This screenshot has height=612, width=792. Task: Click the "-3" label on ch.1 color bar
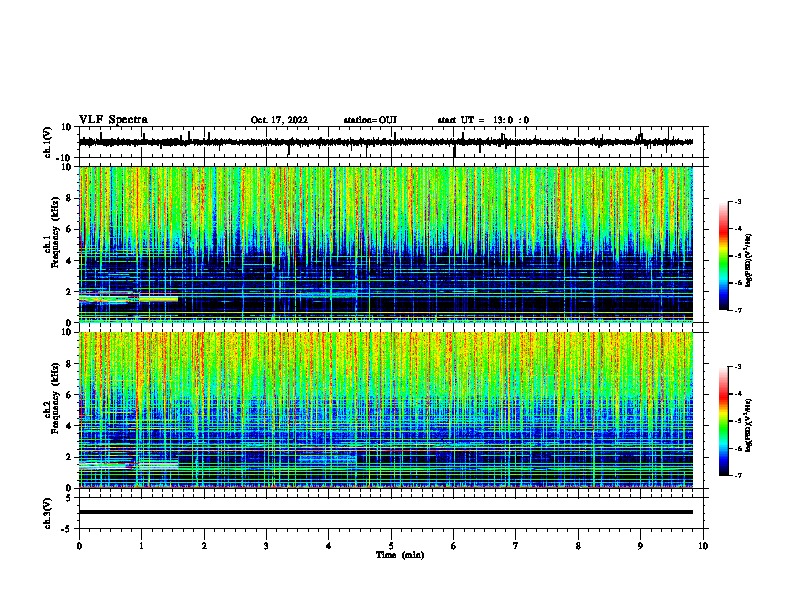tap(737, 201)
